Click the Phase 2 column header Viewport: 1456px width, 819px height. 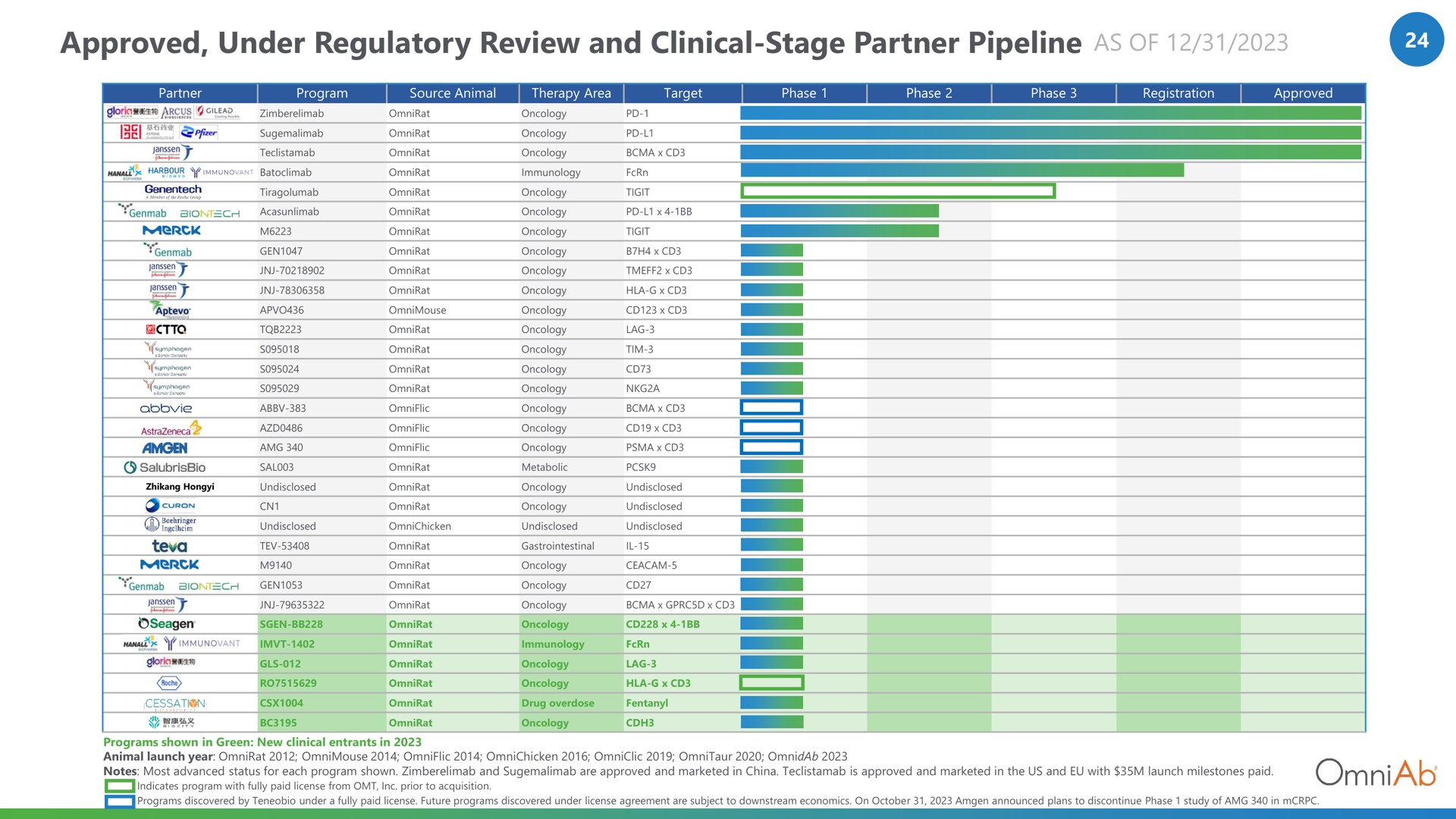point(929,93)
